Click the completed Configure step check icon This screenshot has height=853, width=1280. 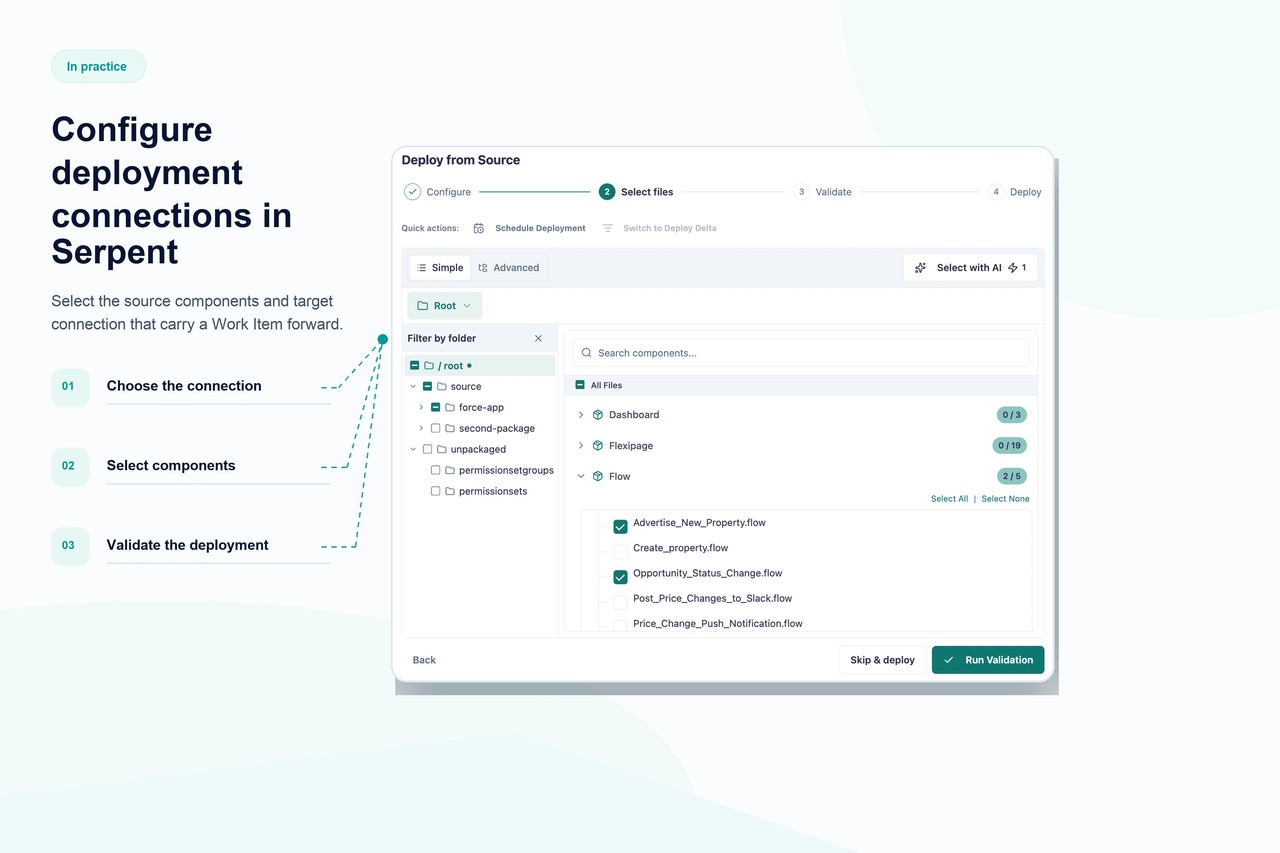[x=412, y=192]
